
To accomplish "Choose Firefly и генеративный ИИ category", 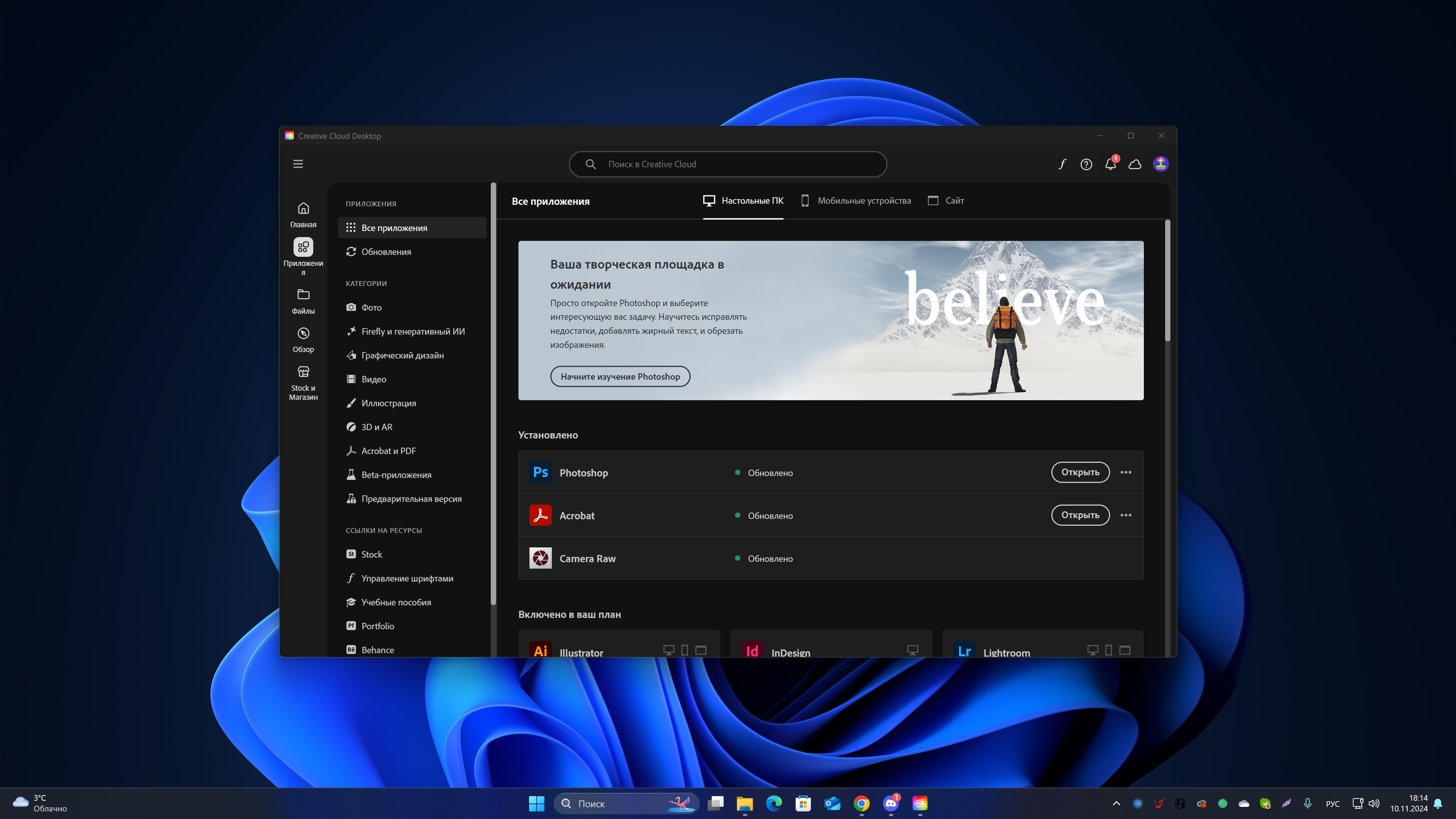I will pos(412,331).
